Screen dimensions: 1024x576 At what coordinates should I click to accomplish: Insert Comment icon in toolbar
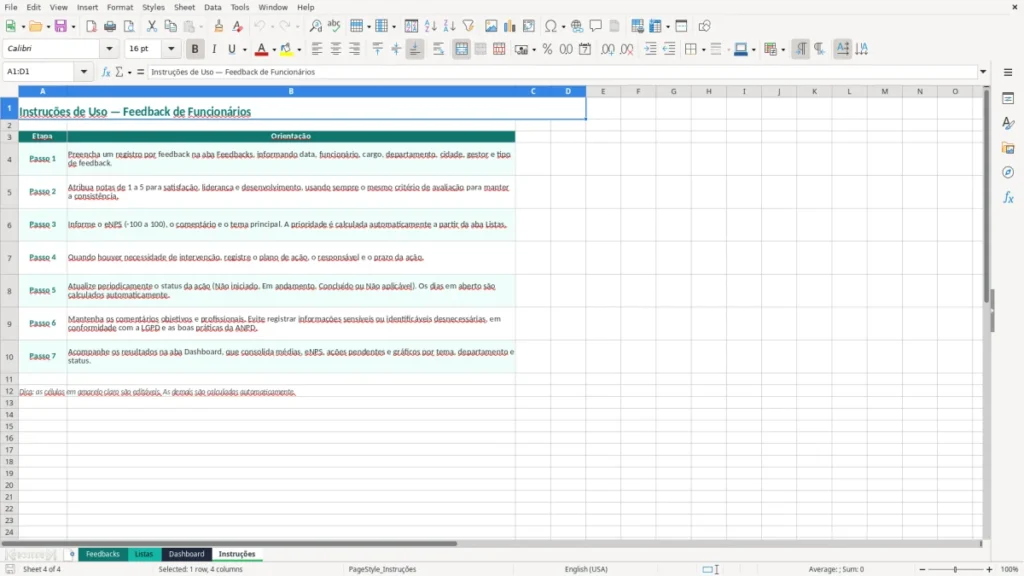[x=596, y=26]
